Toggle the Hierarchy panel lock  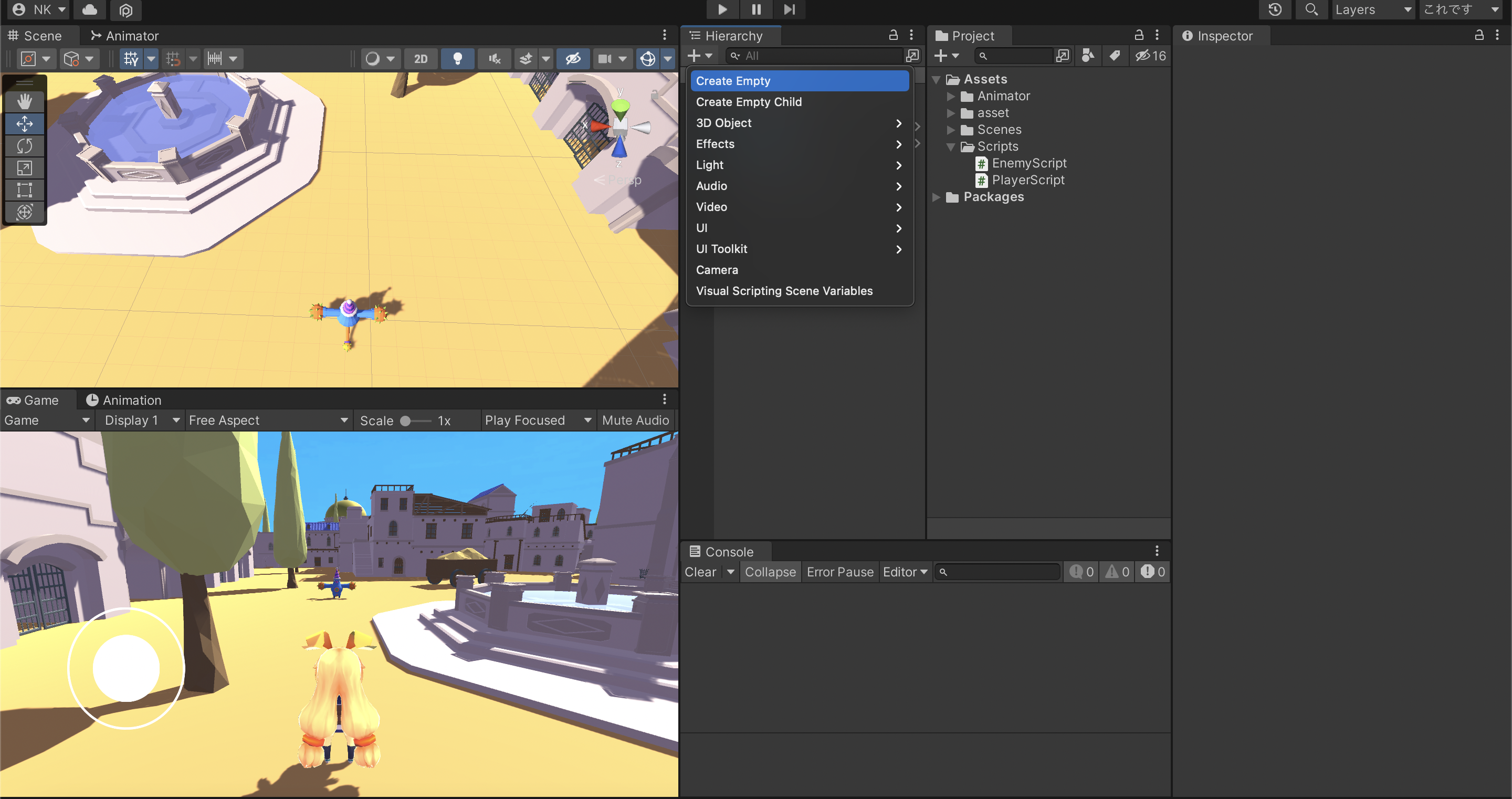(892, 35)
